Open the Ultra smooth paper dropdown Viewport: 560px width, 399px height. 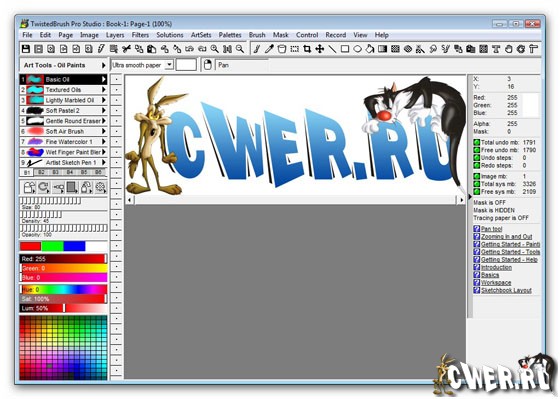(x=170, y=65)
